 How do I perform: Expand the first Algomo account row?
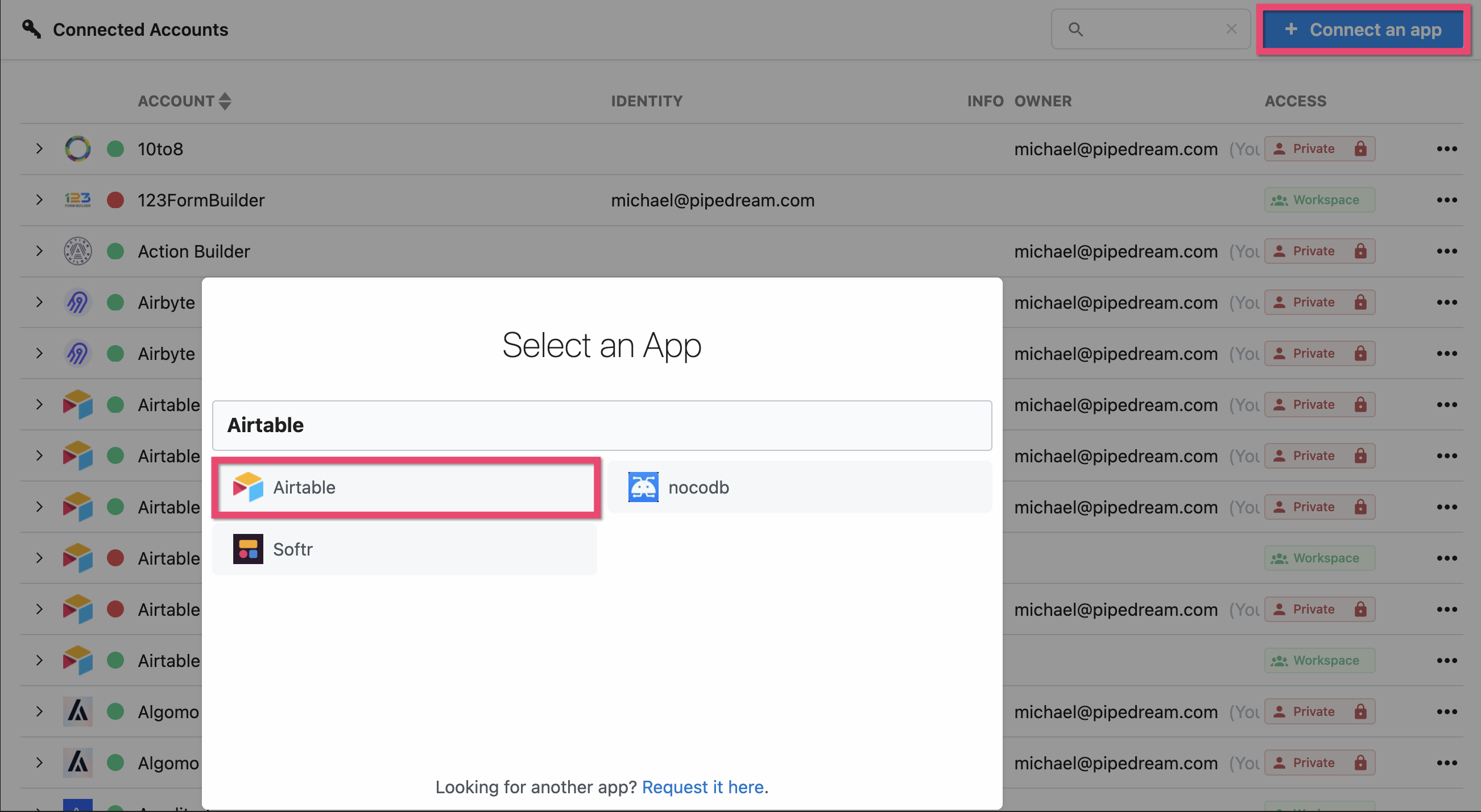(x=39, y=711)
